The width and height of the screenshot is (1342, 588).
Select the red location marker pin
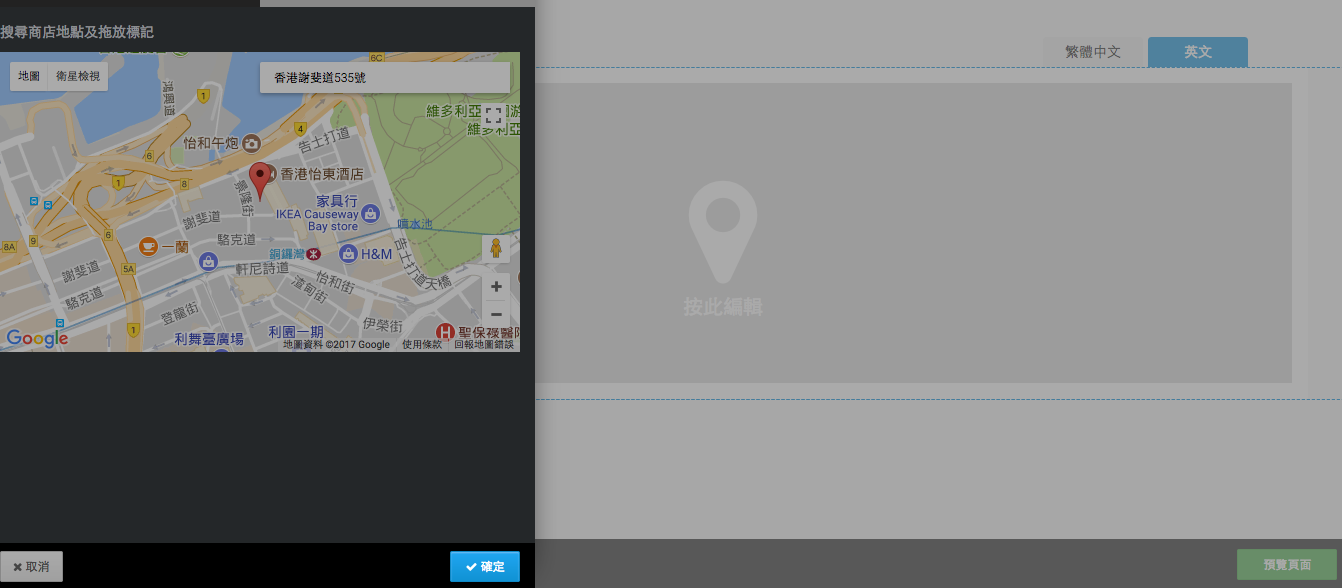(260, 180)
